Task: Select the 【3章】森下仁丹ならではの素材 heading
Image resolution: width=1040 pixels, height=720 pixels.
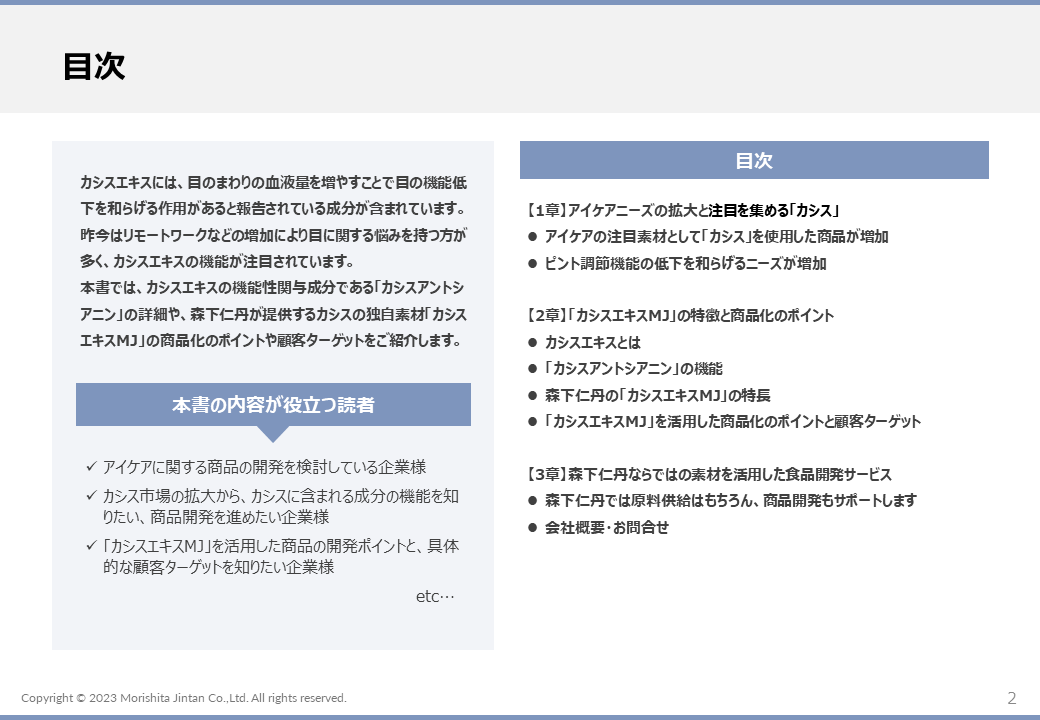Action: tap(709, 474)
